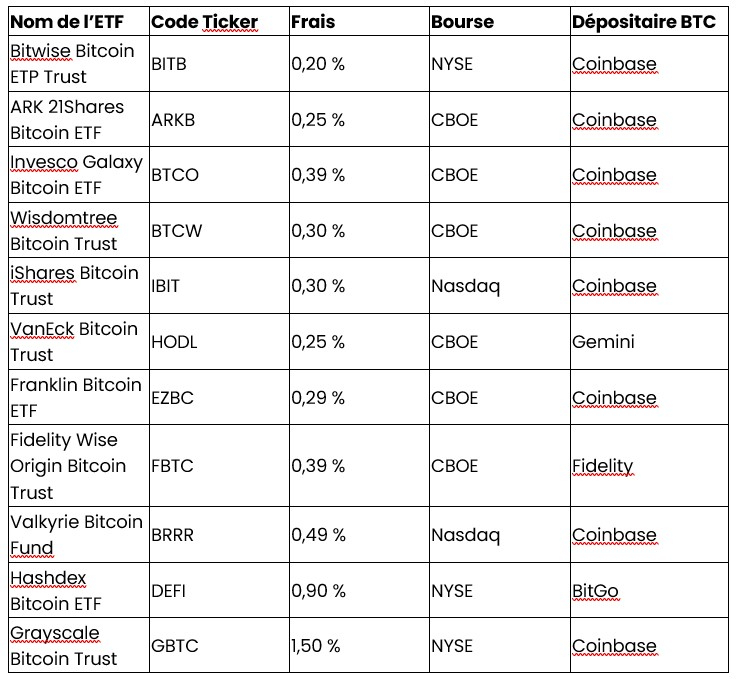Select the BRRR ticker cell

coord(172,535)
